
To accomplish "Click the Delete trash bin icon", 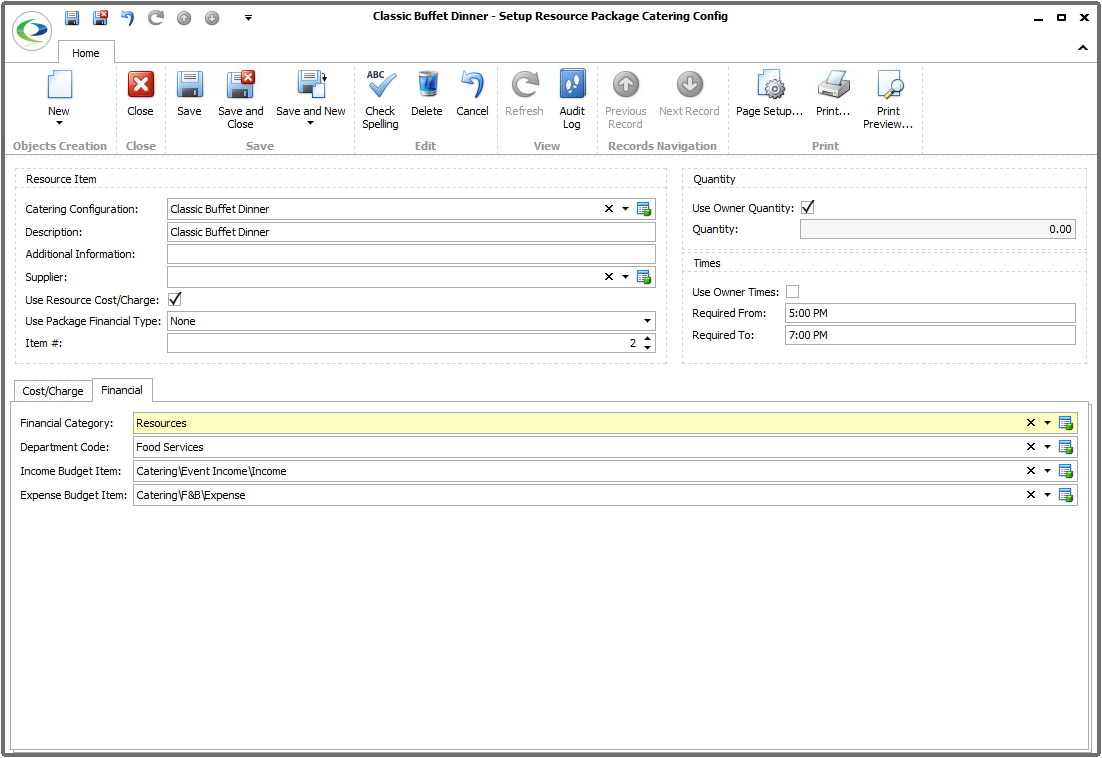I will pos(427,84).
